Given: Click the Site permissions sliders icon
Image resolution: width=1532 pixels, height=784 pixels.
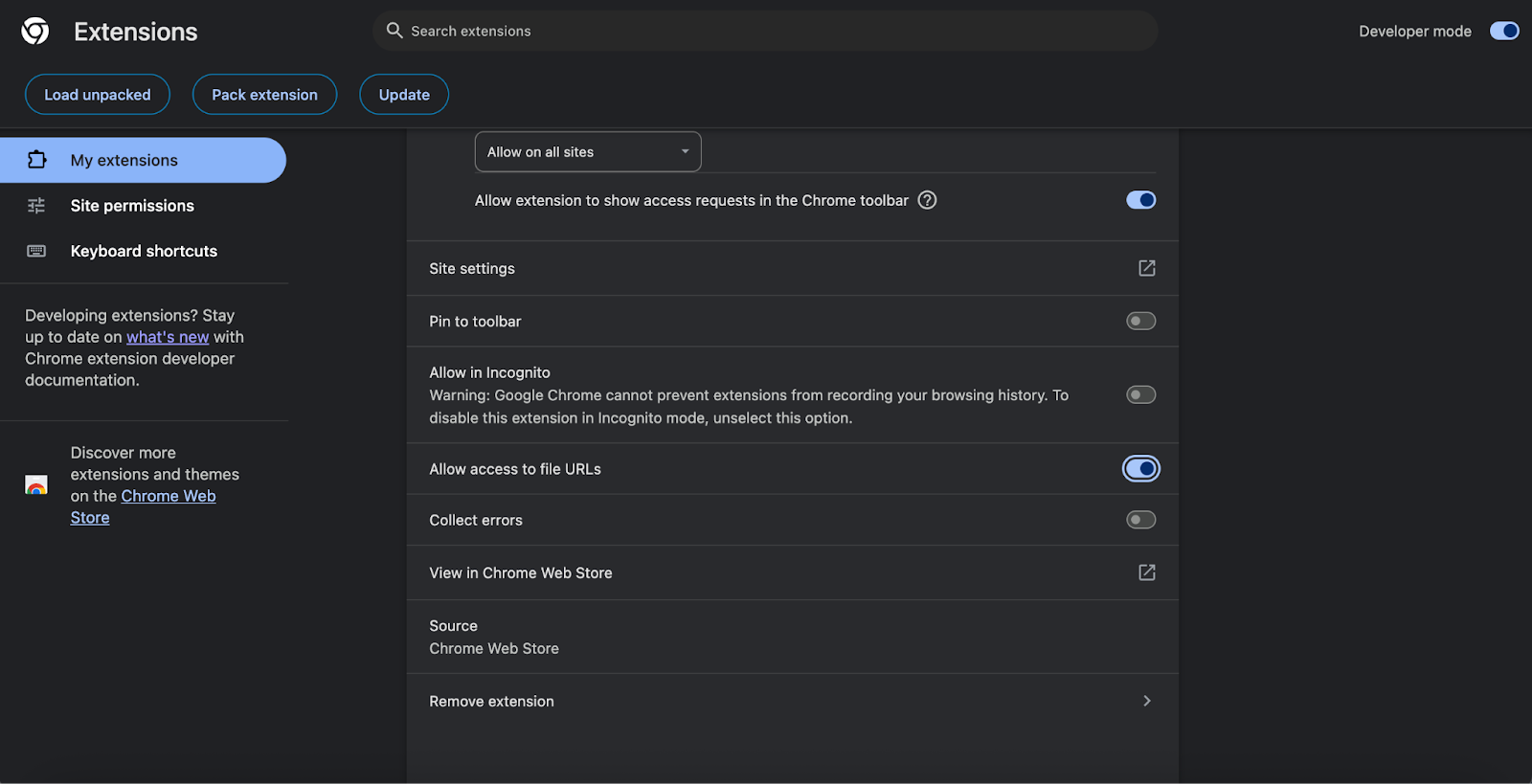Looking at the screenshot, I should [36, 206].
